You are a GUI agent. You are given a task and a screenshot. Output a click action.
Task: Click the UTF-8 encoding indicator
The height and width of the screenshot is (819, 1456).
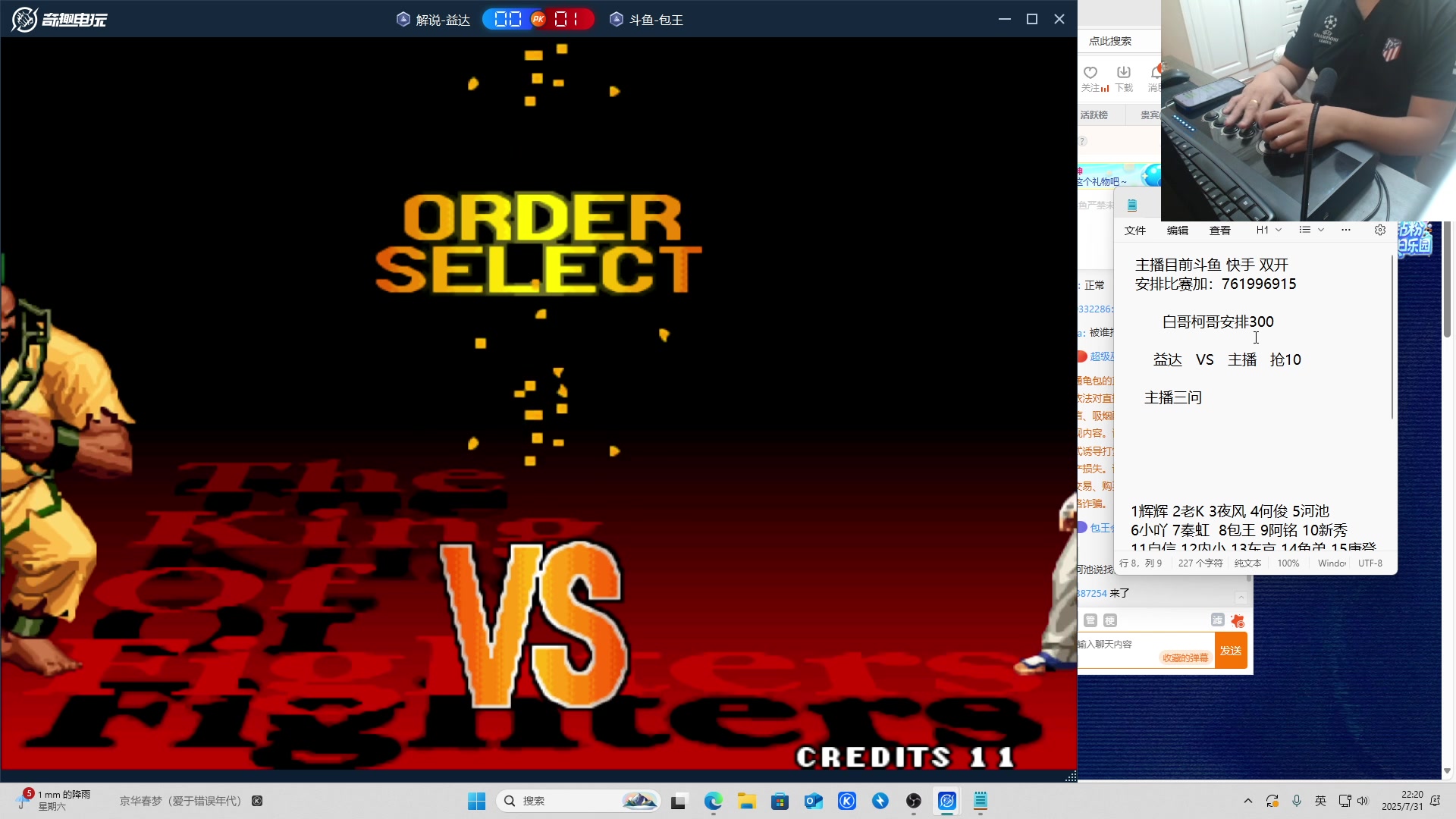(x=1370, y=563)
